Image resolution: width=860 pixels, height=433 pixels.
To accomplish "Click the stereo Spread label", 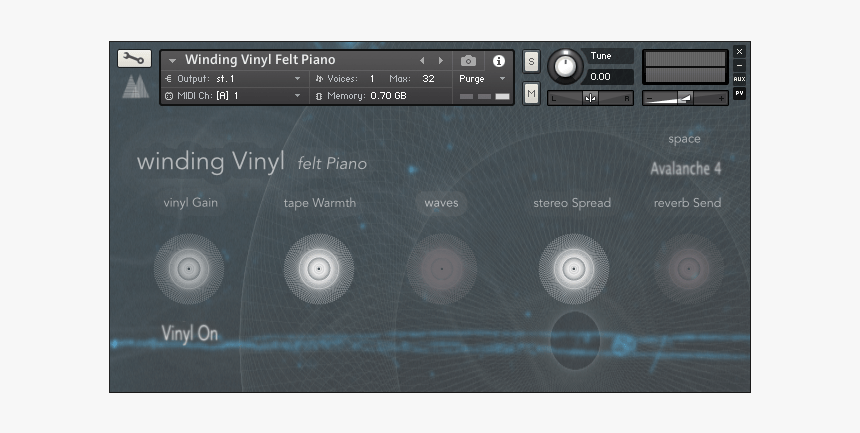I will tap(572, 203).
